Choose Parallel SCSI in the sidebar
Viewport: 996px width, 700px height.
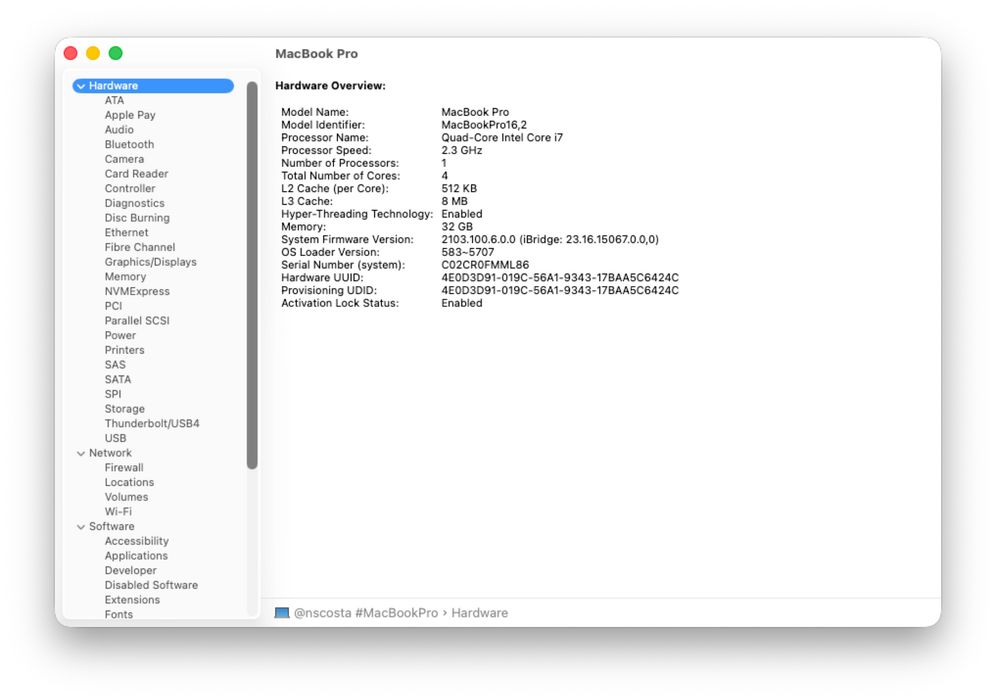coord(137,320)
